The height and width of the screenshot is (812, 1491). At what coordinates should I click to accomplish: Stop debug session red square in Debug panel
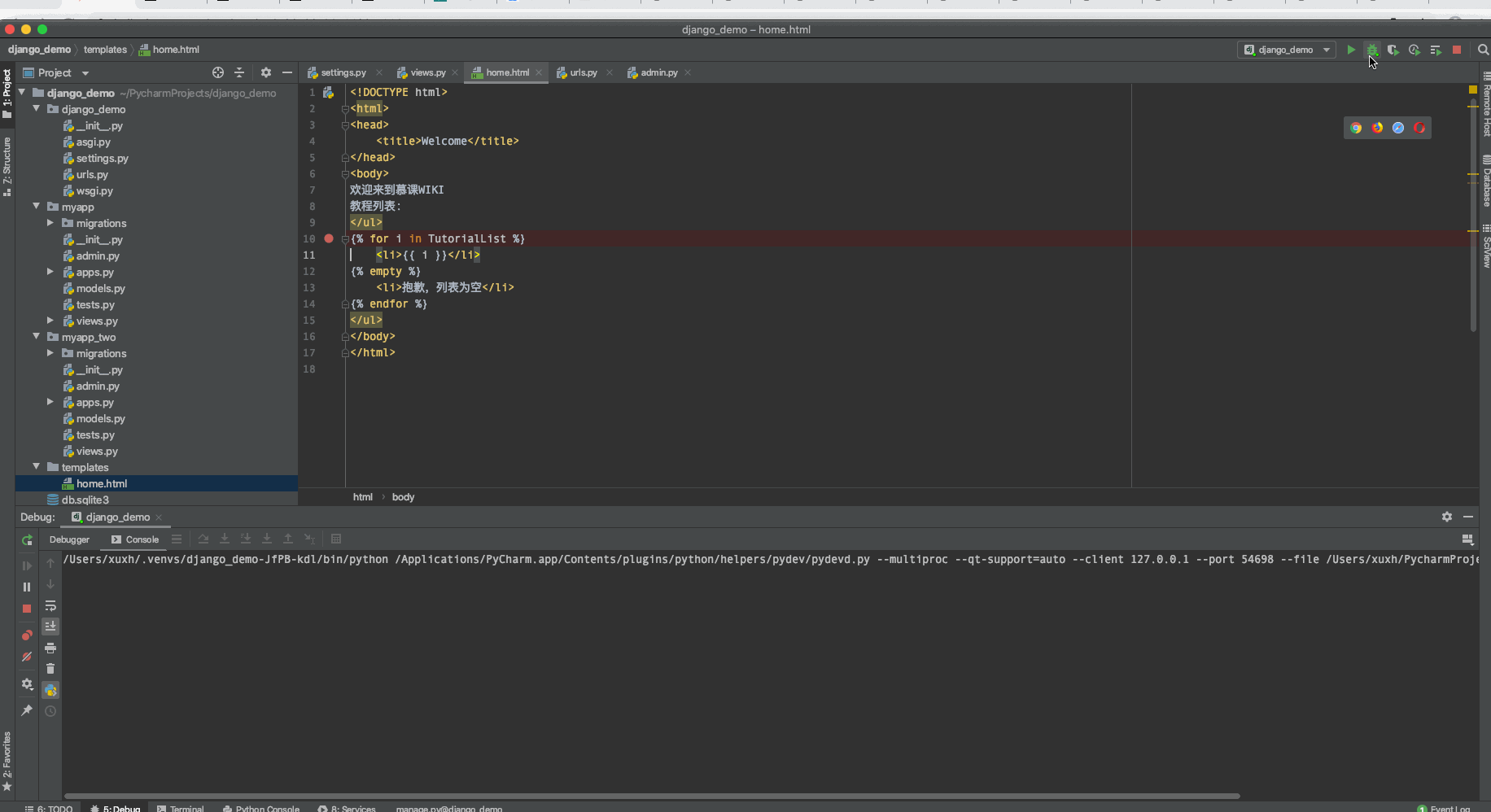tap(27, 609)
